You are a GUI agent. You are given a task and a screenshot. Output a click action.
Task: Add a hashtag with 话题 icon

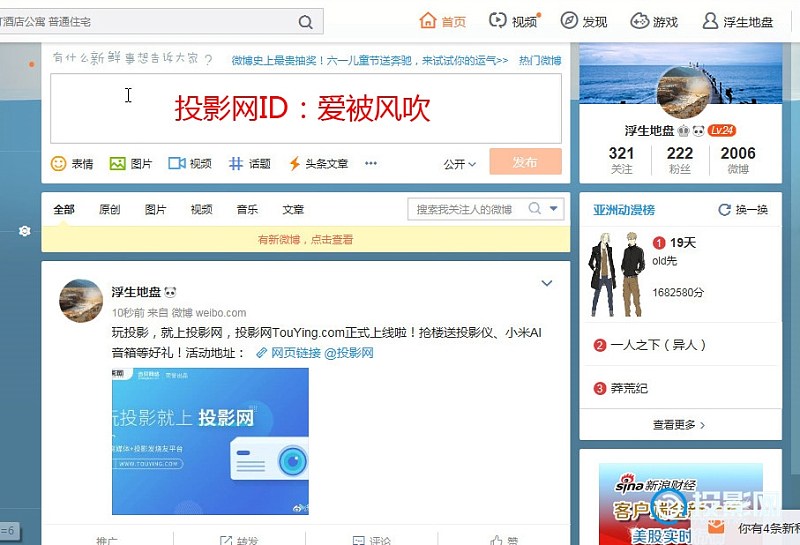(249, 164)
